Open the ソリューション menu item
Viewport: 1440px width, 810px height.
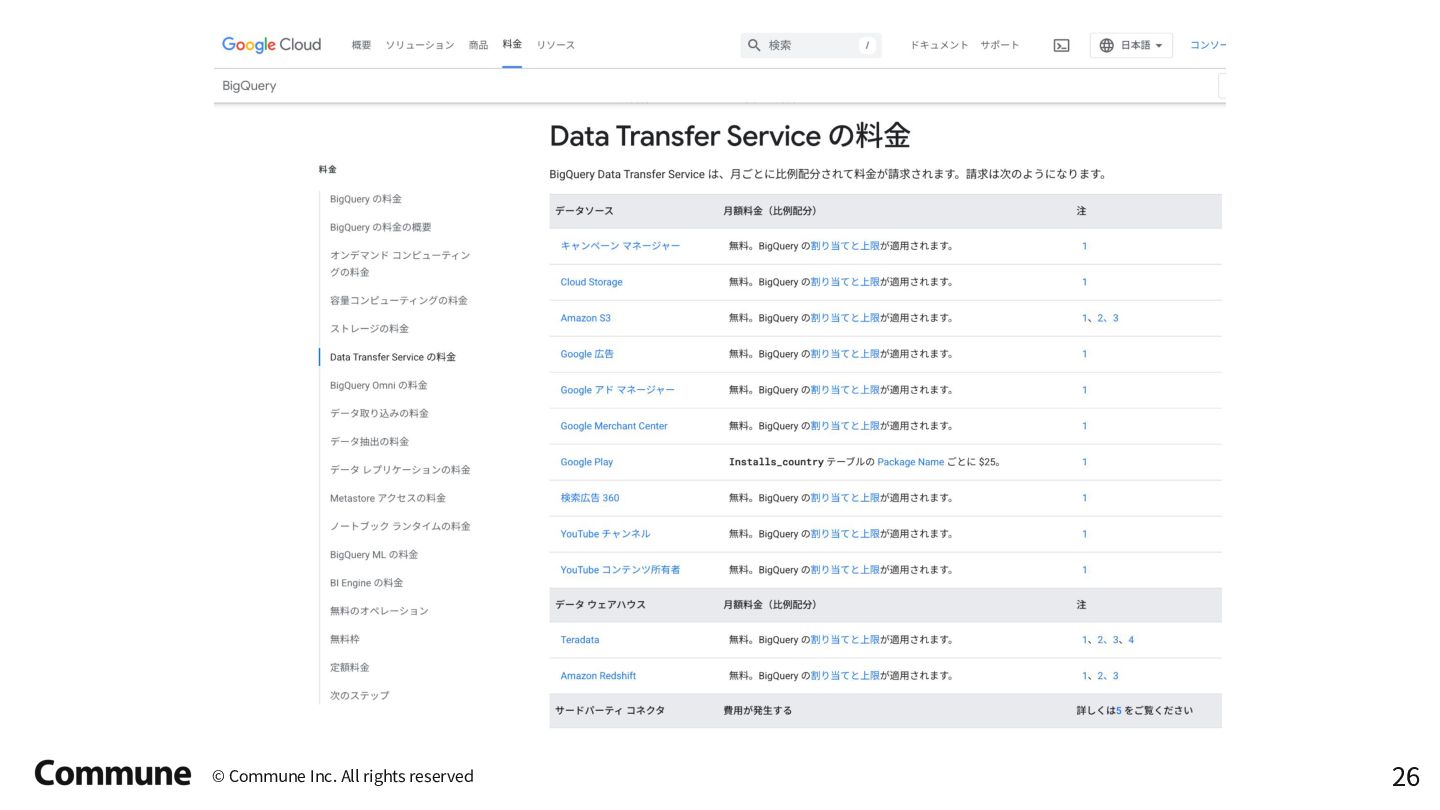click(420, 45)
